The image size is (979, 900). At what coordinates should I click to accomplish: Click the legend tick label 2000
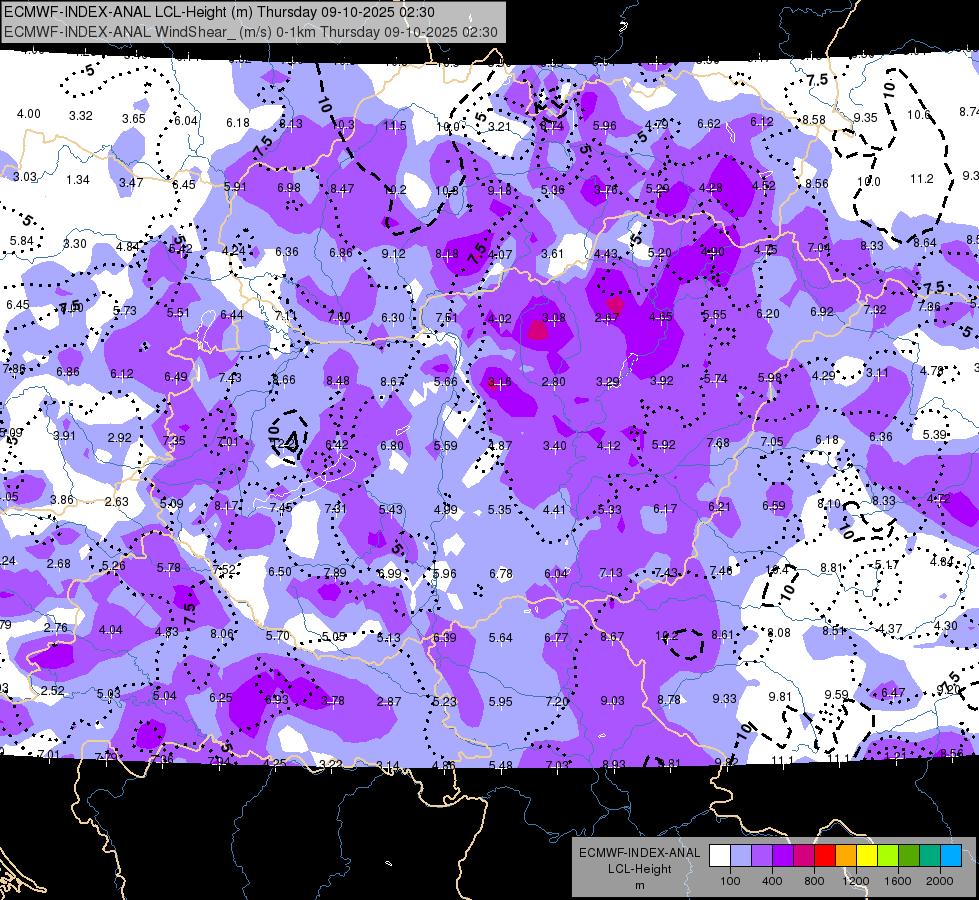click(939, 881)
